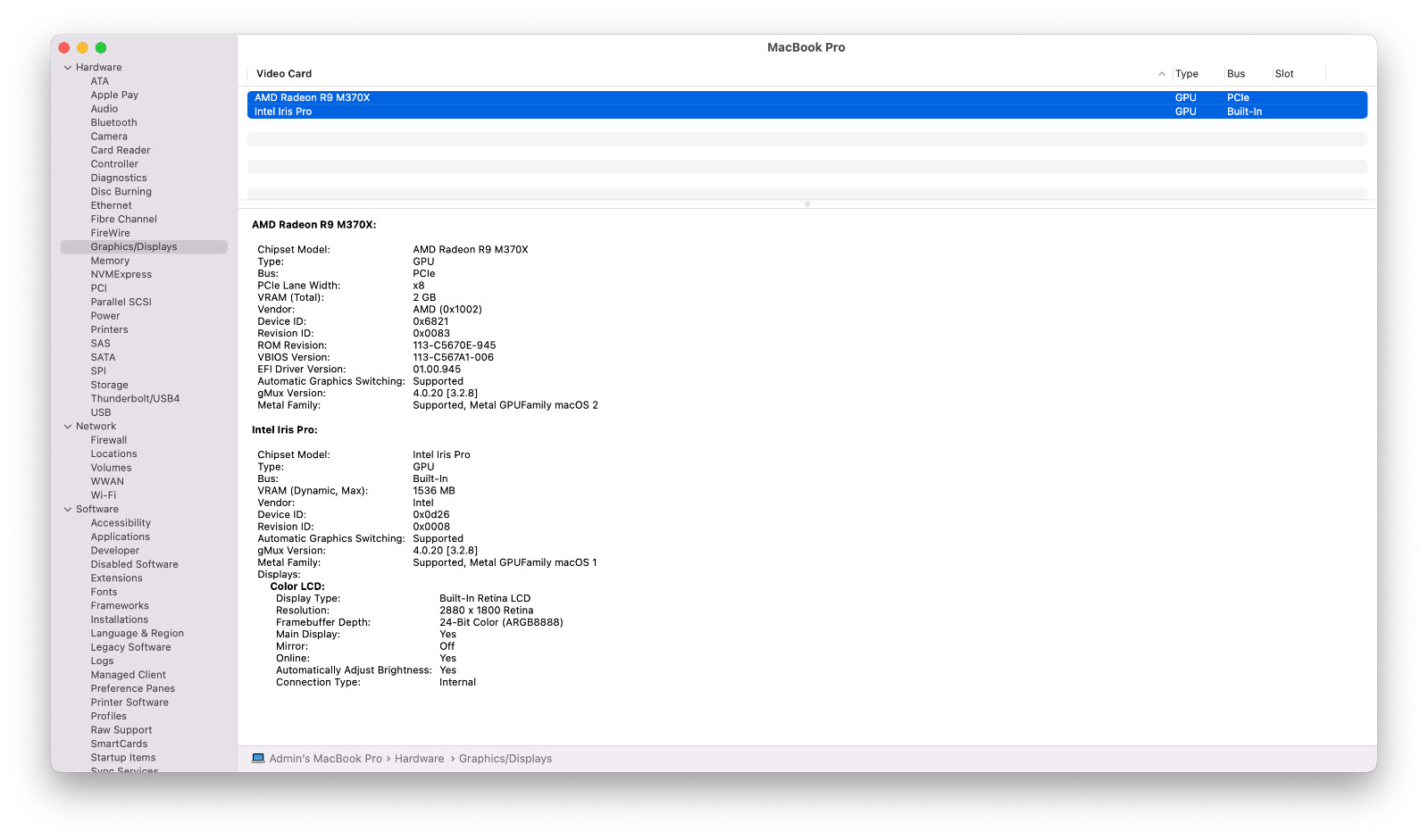1428x840 pixels.
Task: Click the yellow minimize window button
Action: tap(82, 48)
